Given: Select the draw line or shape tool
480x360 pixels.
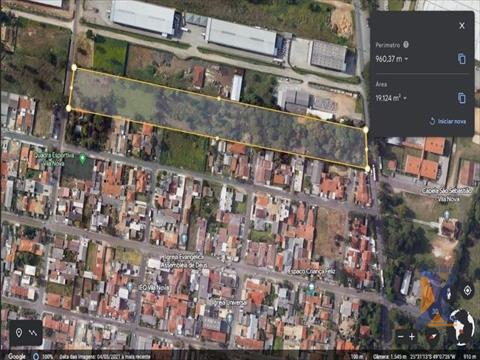Looking at the screenshot, I should [33, 332].
